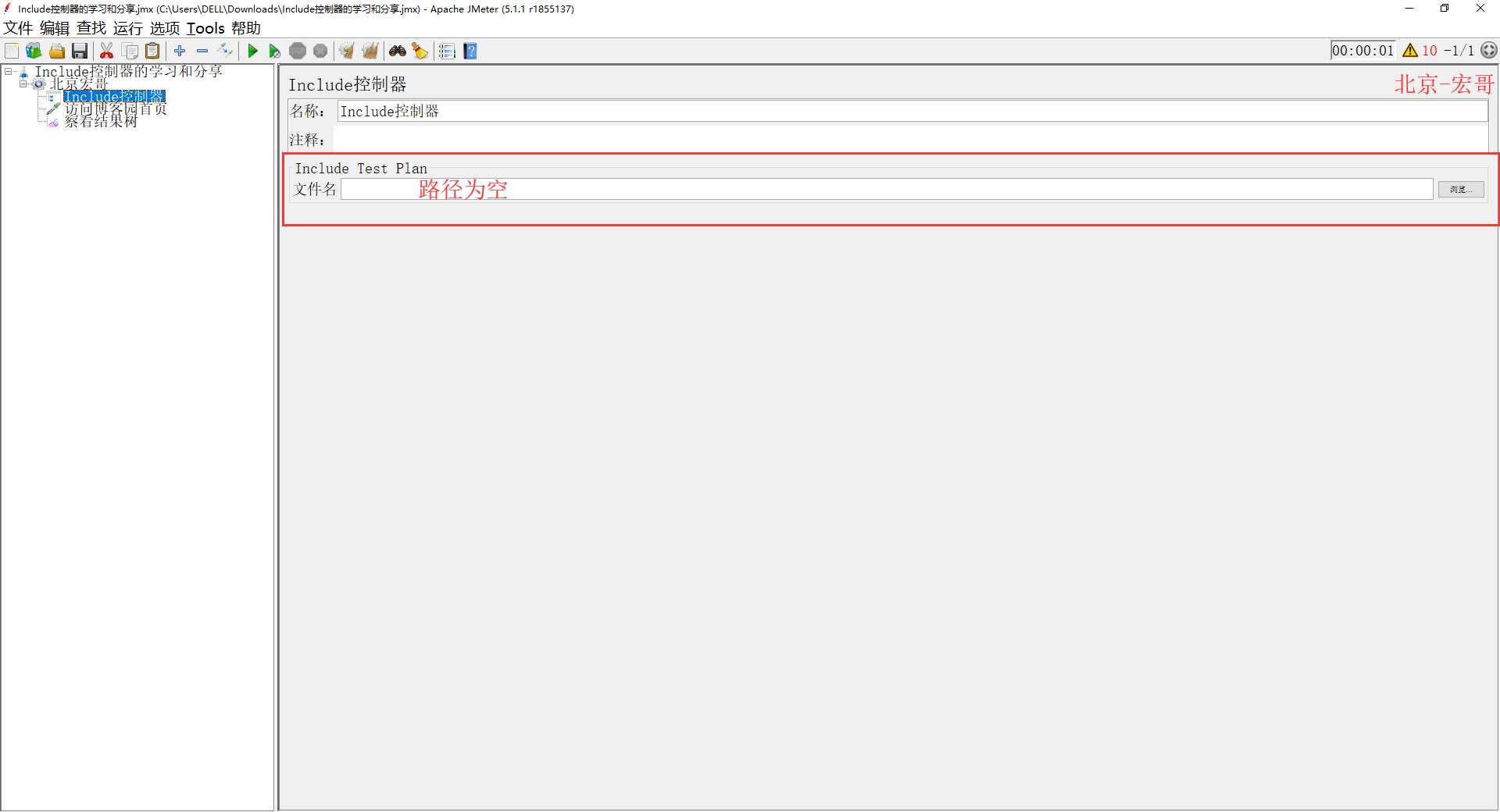Collapse all nodes with minus icon
The image size is (1500, 812).
pos(202,51)
